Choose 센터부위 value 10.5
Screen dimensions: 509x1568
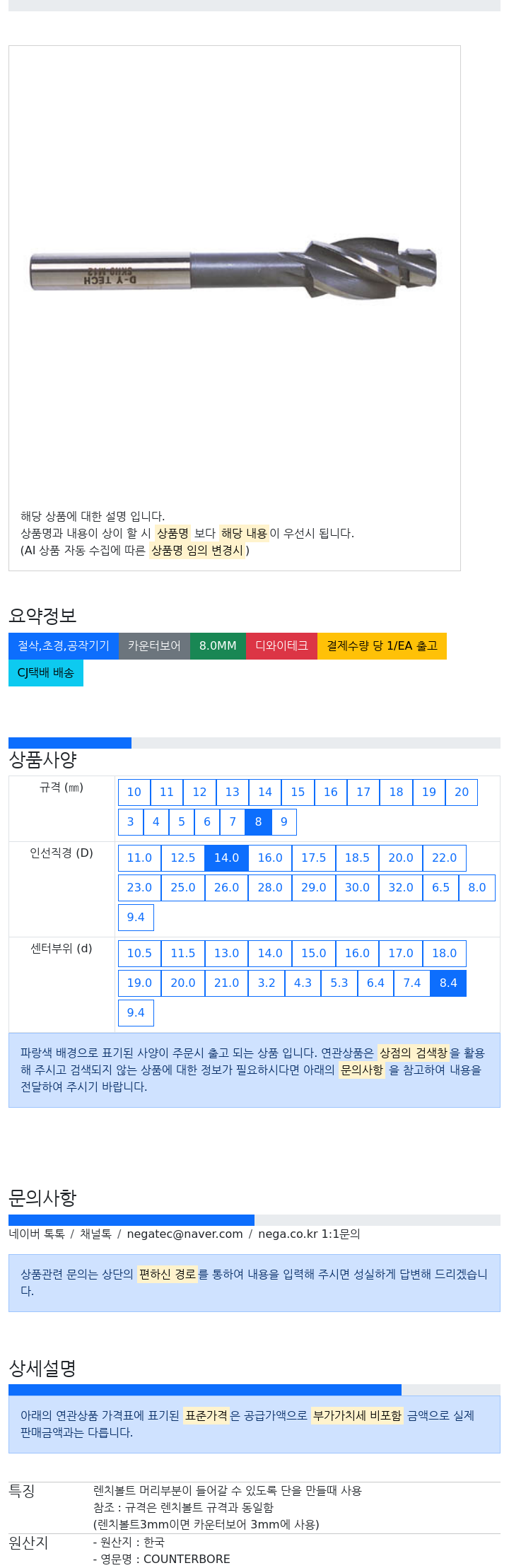[x=139, y=954]
